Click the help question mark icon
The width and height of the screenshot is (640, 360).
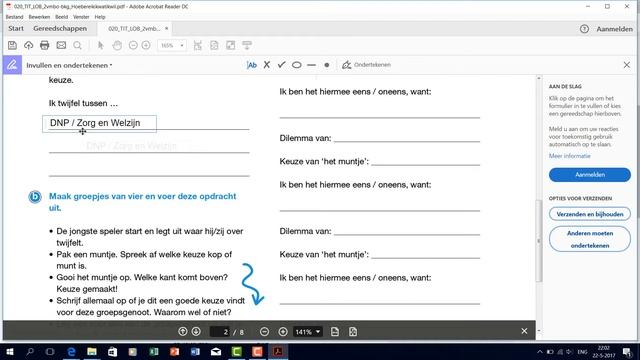(584, 29)
